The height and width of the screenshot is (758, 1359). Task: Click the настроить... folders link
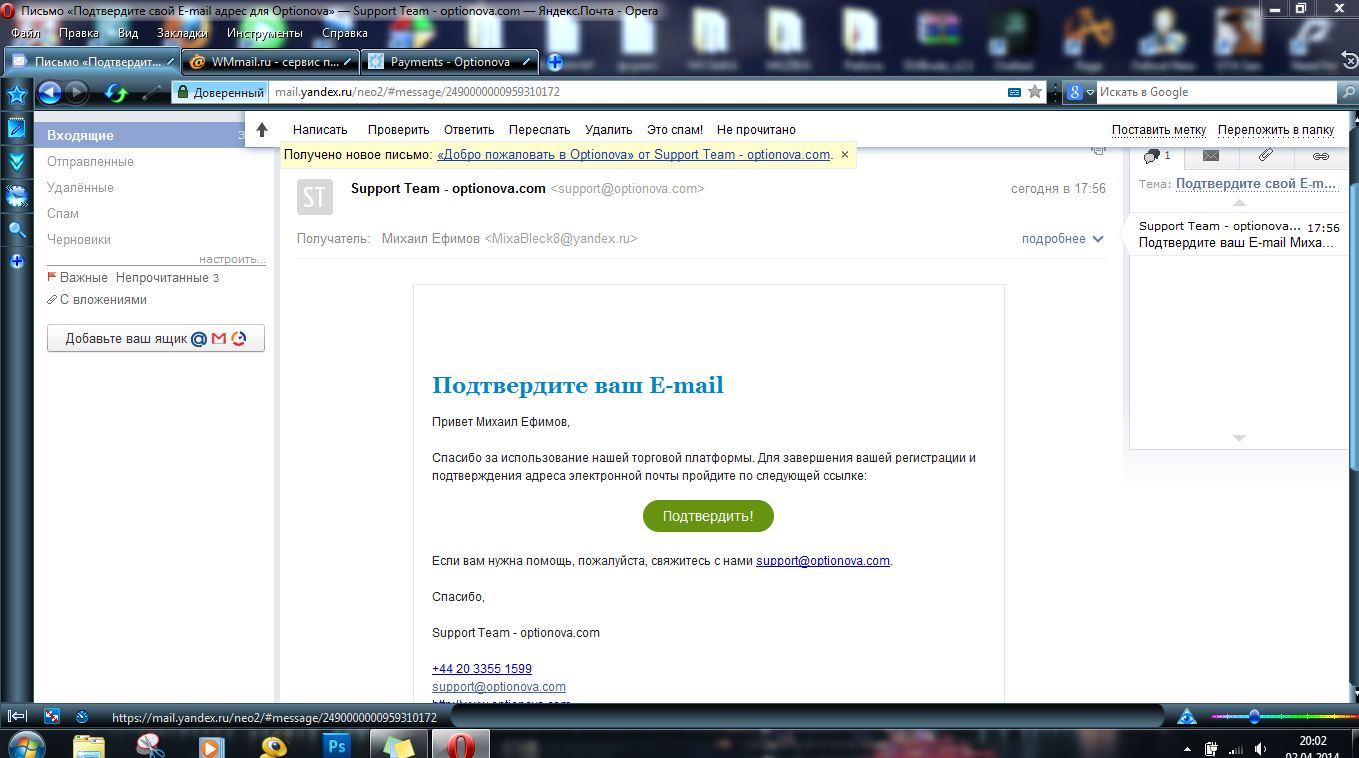click(x=232, y=259)
